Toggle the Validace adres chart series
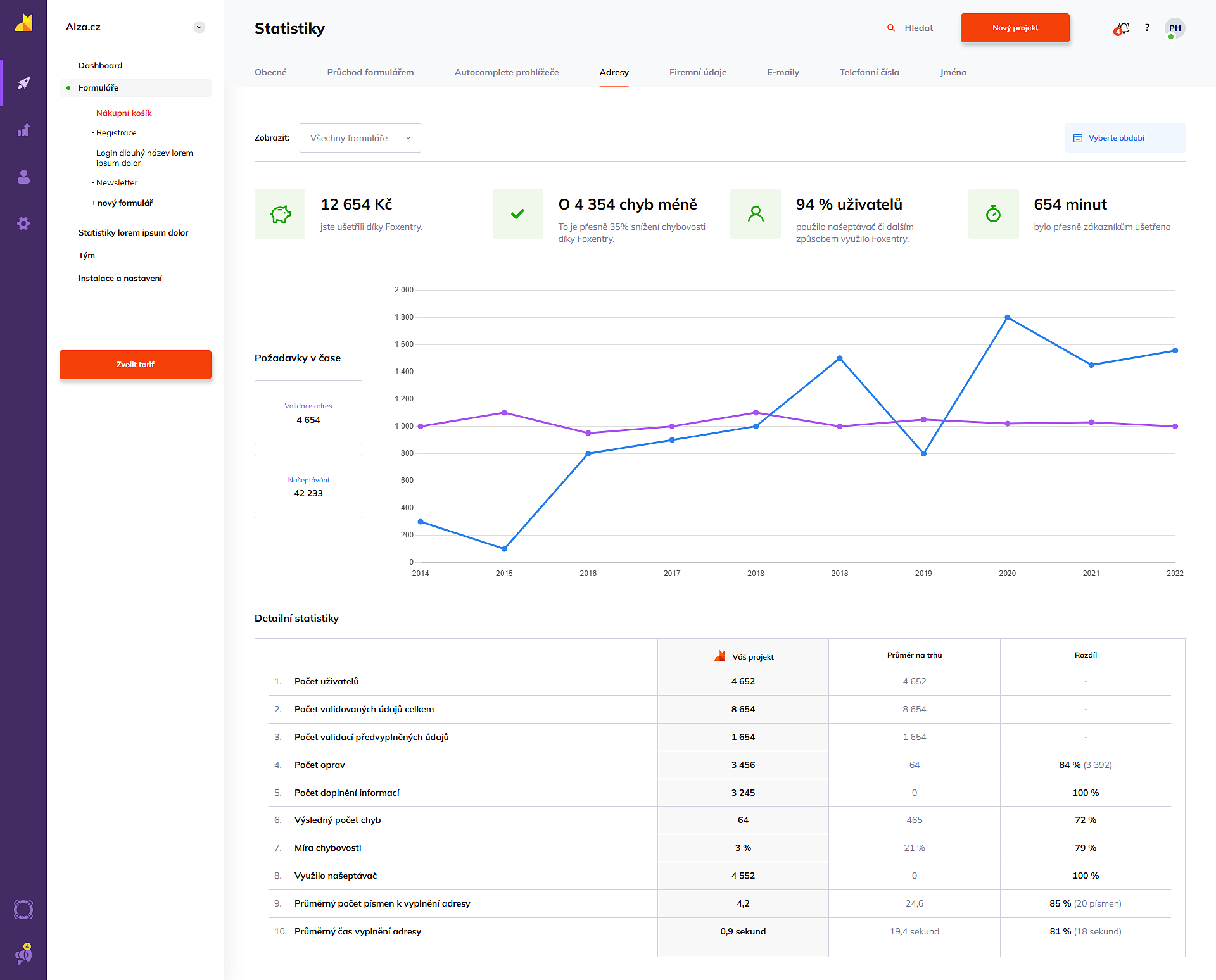Image resolution: width=1216 pixels, height=980 pixels. (308, 412)
